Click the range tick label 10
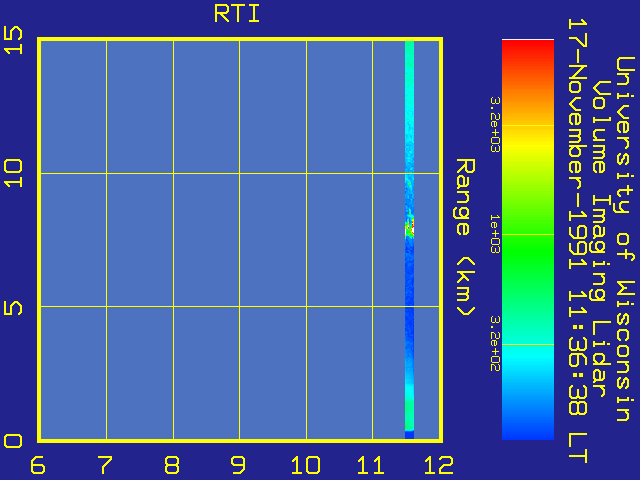This screenshot has height=480, width=640. click(13, 173)
